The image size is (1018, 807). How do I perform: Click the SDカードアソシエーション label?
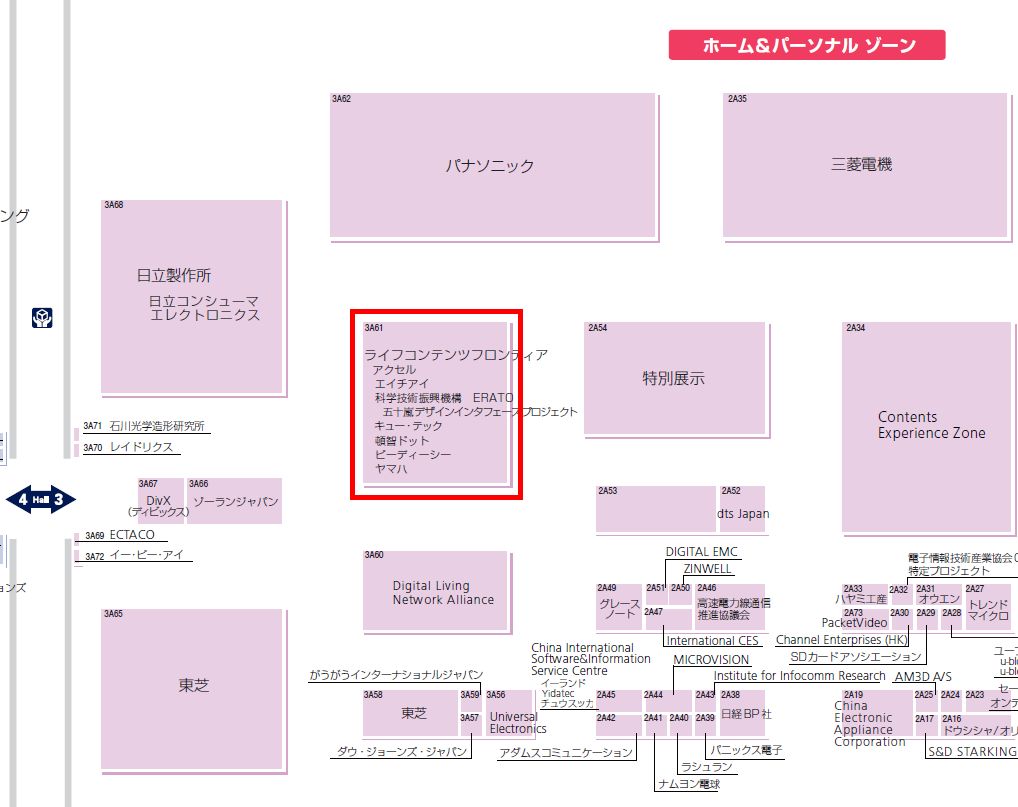pos(856,657)
